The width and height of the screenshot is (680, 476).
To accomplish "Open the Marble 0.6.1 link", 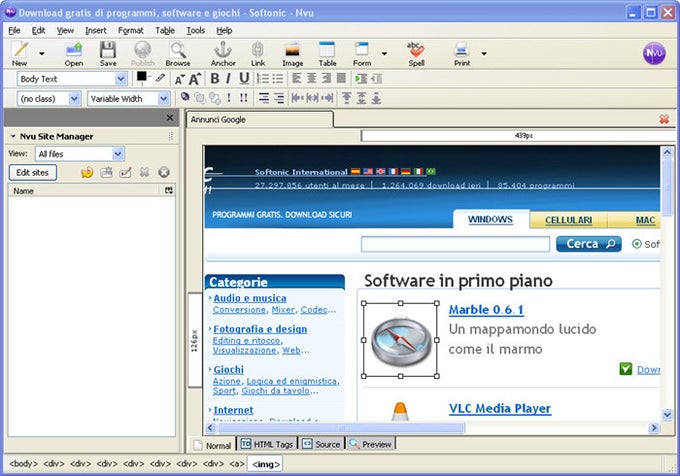I will tap(486, 310).
